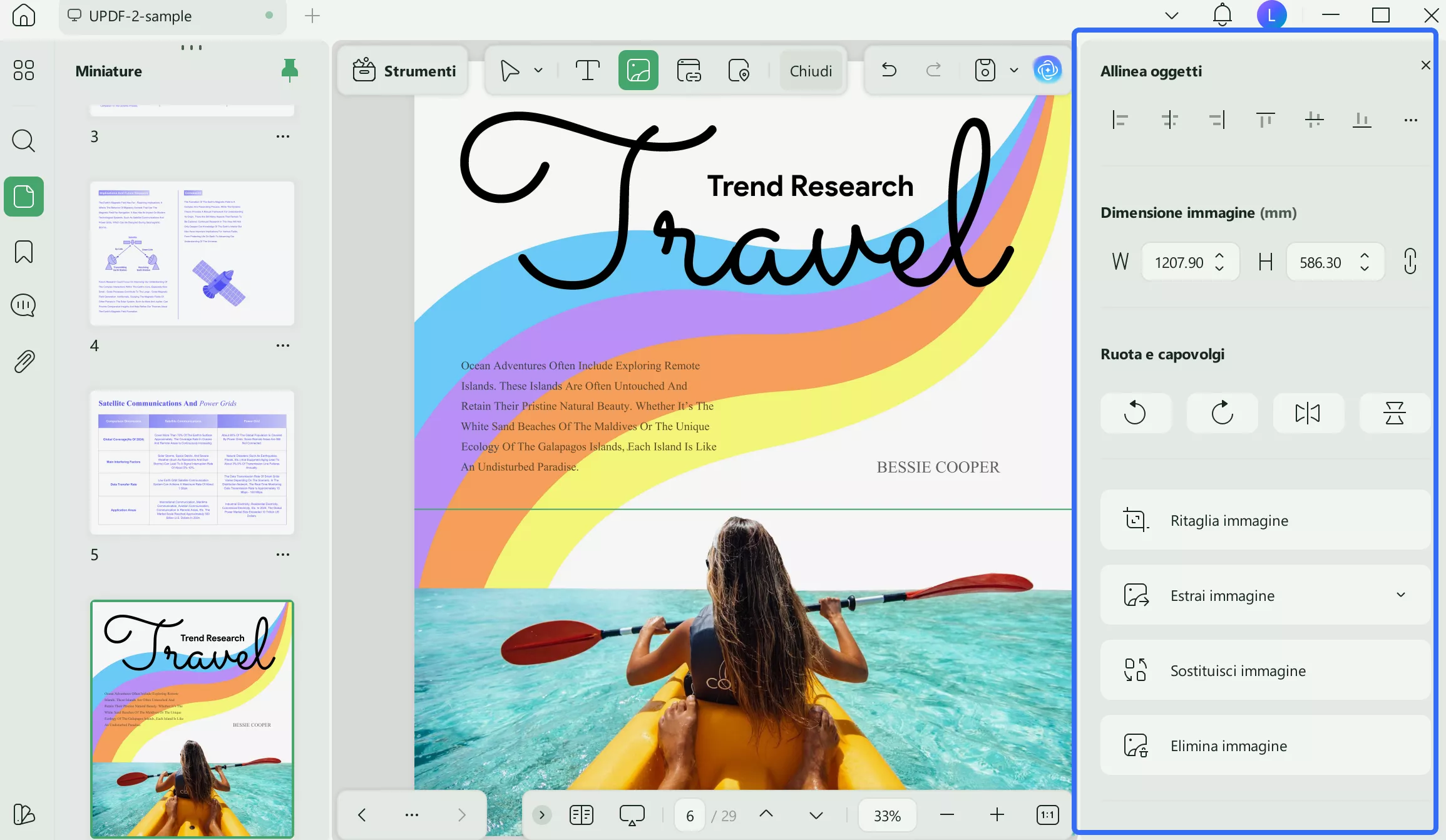The image size is (1446, 840).
Task: Select the text editing tool
Action: tap(587, 71)
